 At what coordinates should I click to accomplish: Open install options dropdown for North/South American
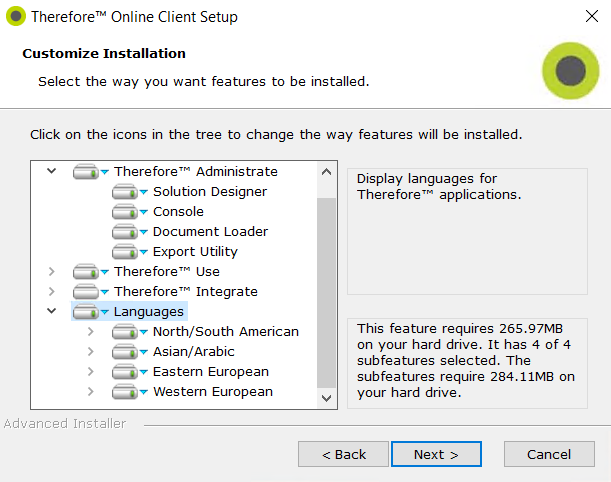(x=144, y=332)
